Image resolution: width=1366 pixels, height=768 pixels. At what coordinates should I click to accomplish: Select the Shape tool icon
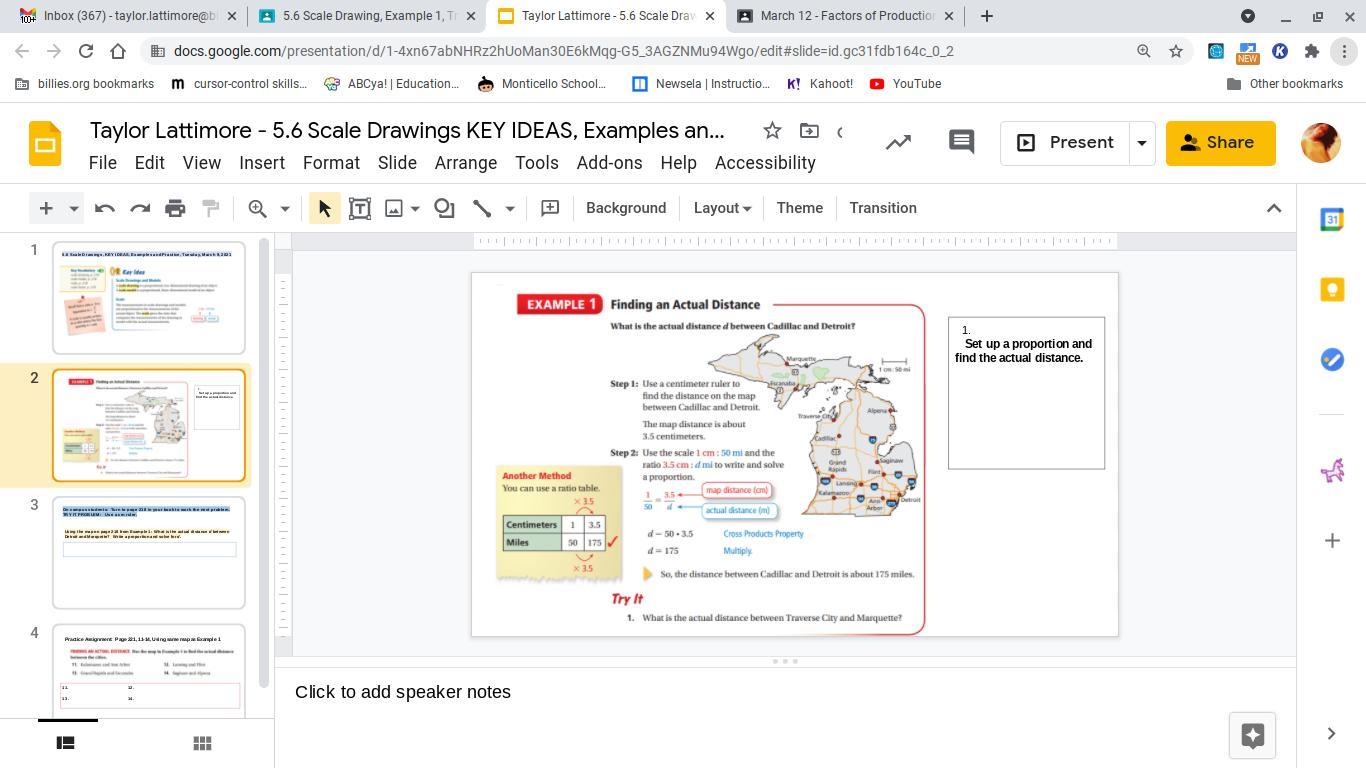point(444,208)
